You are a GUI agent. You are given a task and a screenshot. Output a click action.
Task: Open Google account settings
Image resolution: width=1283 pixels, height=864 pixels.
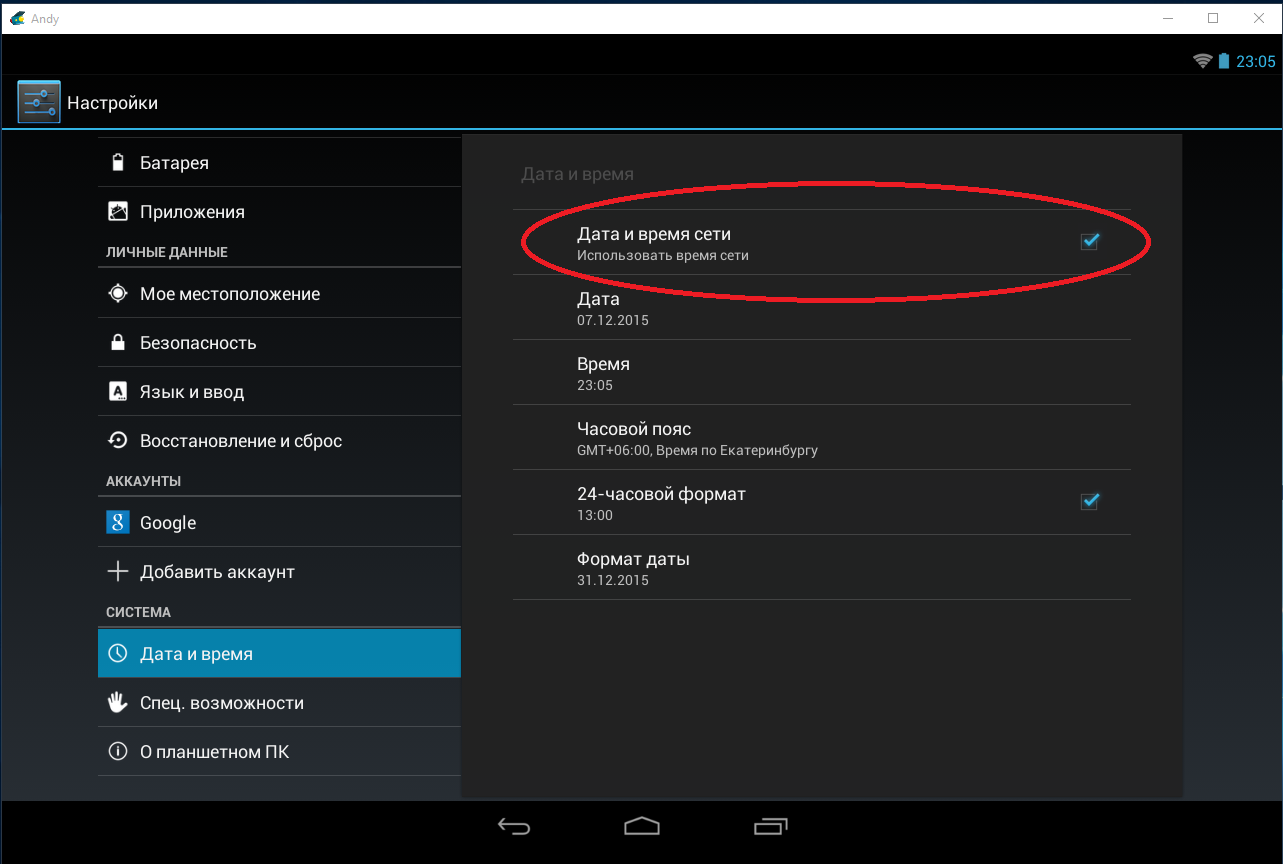(280, 522)
